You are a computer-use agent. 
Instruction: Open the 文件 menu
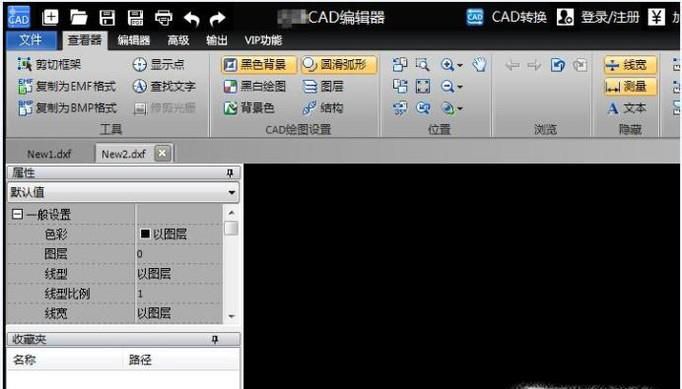(x=31, y=40)
